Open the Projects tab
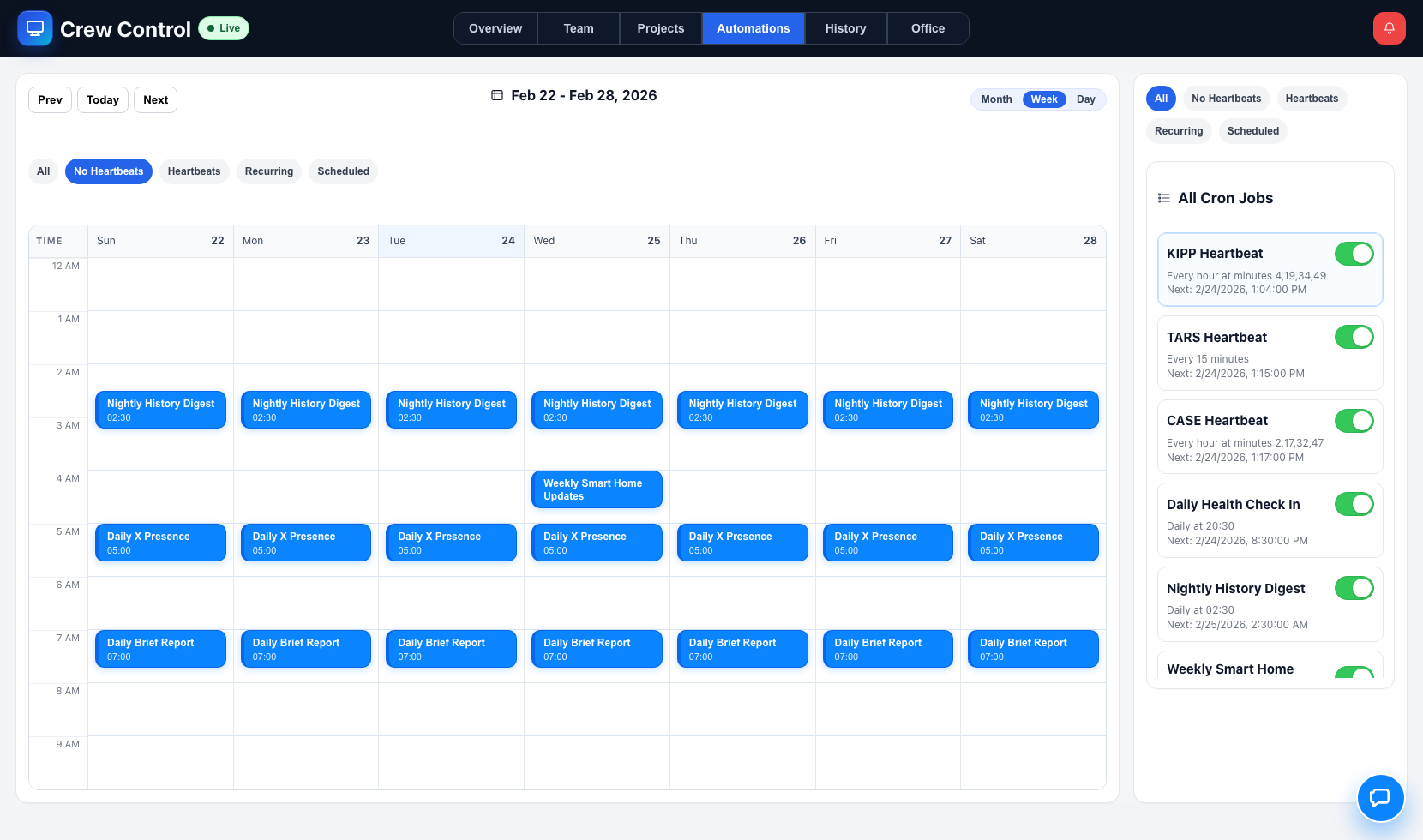 tap(660, 28)
